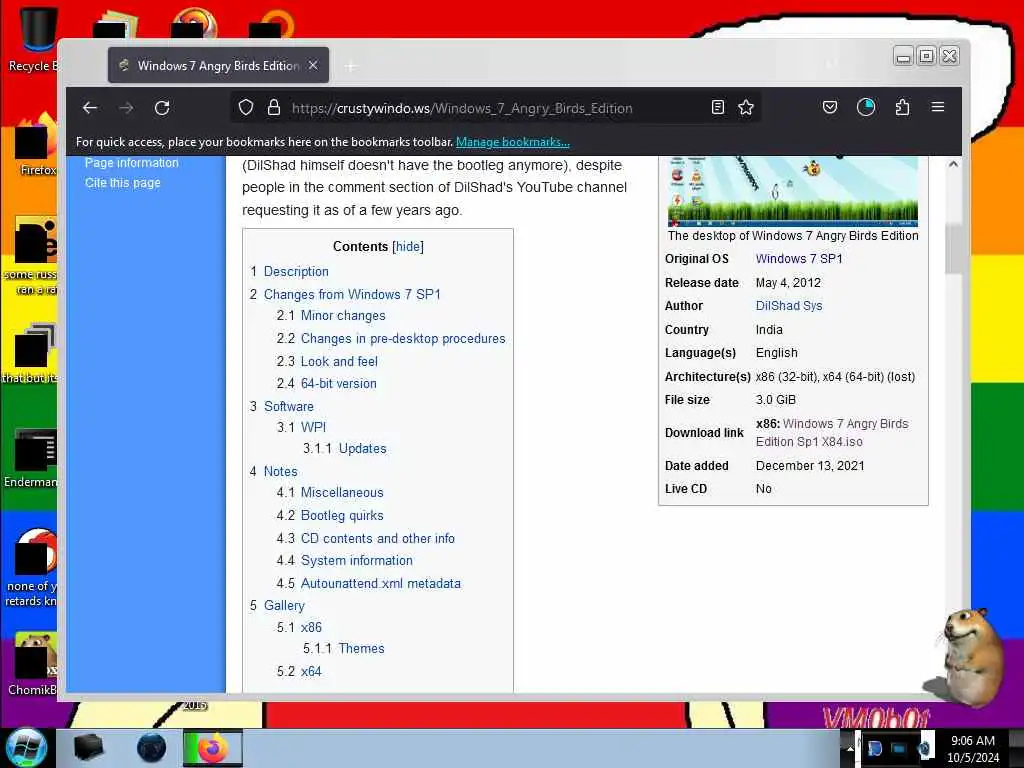Jump to Changes from Windows 7 SP1

click(352, 295)
